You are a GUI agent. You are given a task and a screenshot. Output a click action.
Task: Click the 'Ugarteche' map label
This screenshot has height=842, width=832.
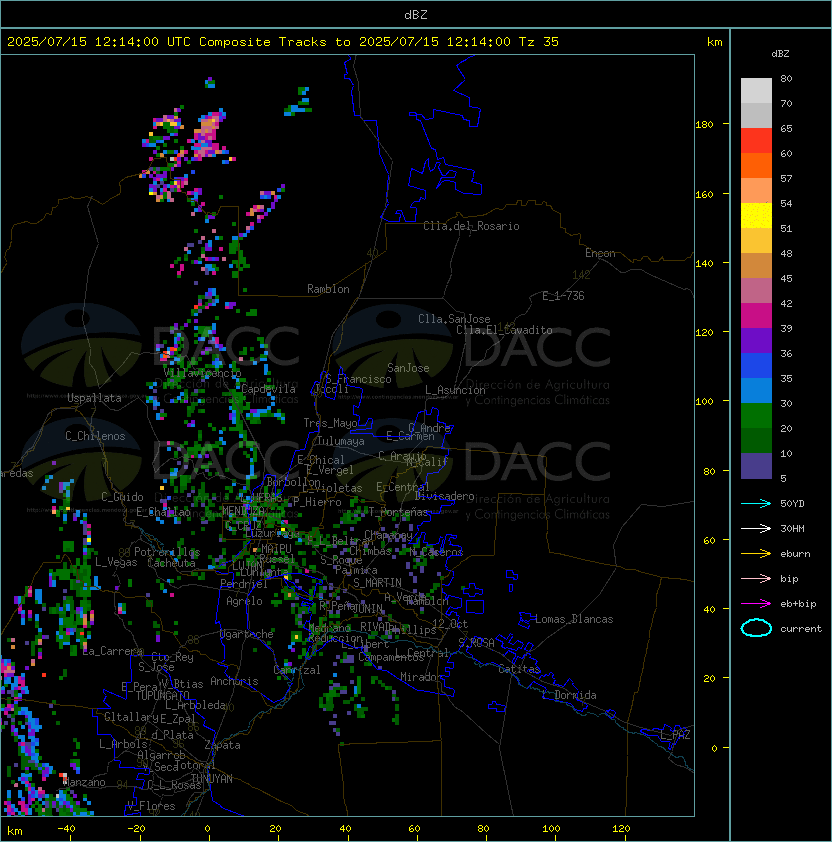247,634
